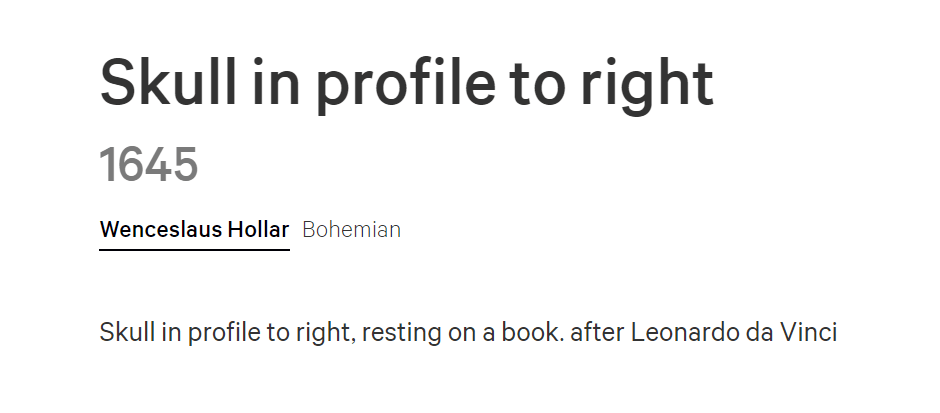This screenshot has width=940, height=413.
Task: Click the word 'in' in the heading
Action: 276,83
